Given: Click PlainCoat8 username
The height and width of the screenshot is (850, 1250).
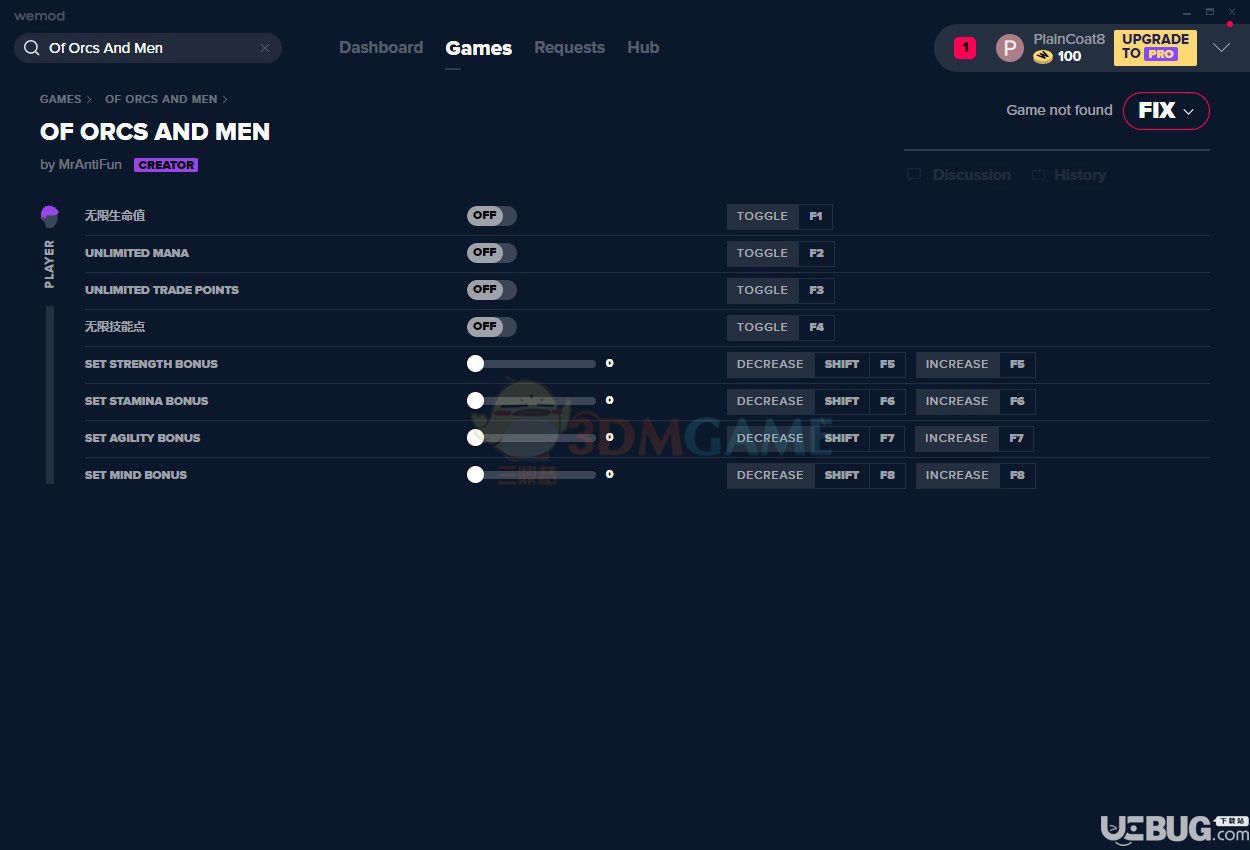Looking at the screenshot, I should tap(1069, 39).
